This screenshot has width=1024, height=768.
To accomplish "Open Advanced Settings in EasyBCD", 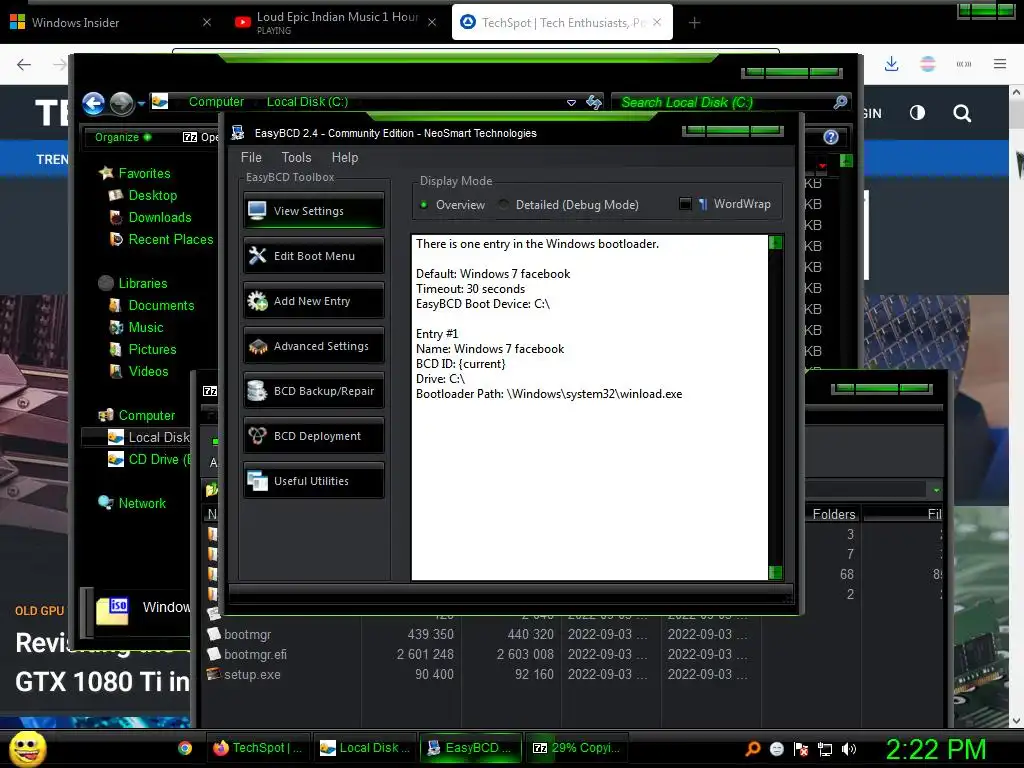I will (x=313, y=346).
